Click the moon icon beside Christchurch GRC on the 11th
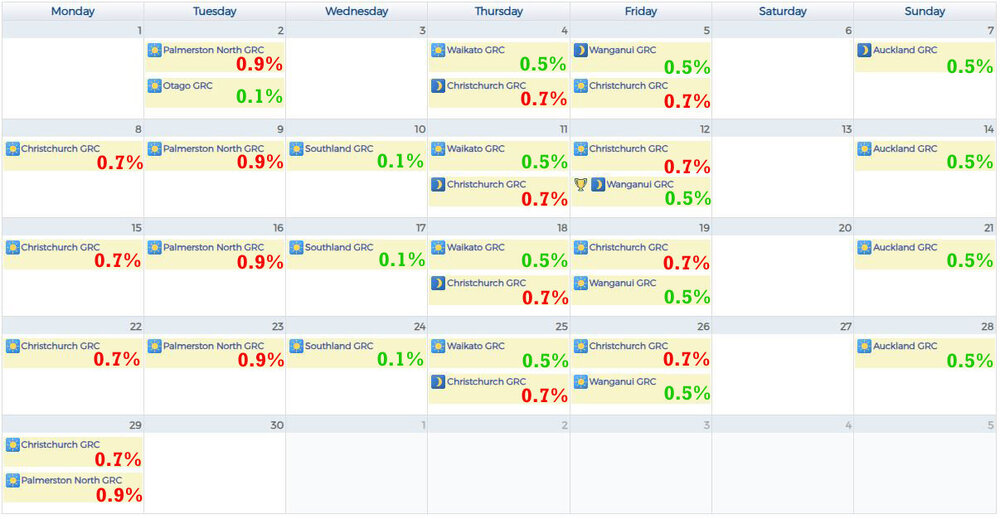The image size is (1000, 519). coord(438,184)
